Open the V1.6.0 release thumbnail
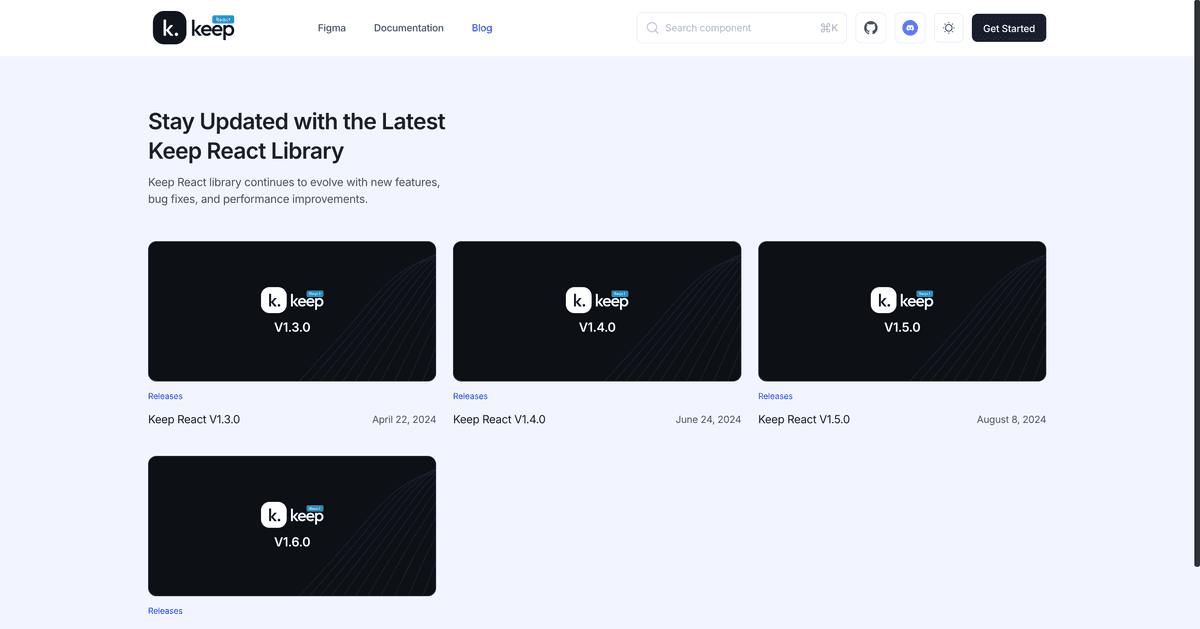The width and height of the screenshot is (1200, 629). 292,526
